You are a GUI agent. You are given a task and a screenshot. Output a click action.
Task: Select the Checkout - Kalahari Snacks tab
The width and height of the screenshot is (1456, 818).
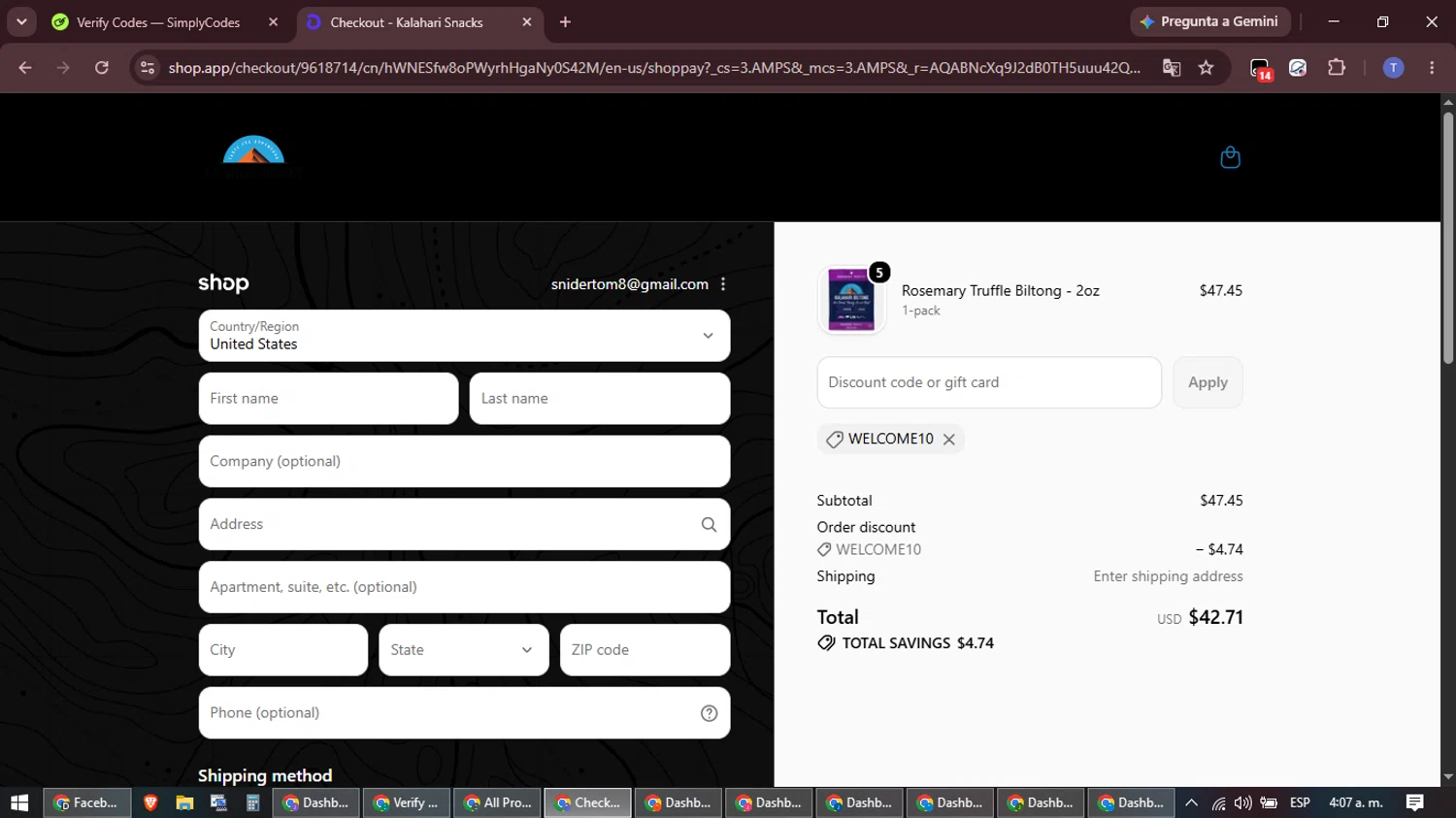[420, 22]
